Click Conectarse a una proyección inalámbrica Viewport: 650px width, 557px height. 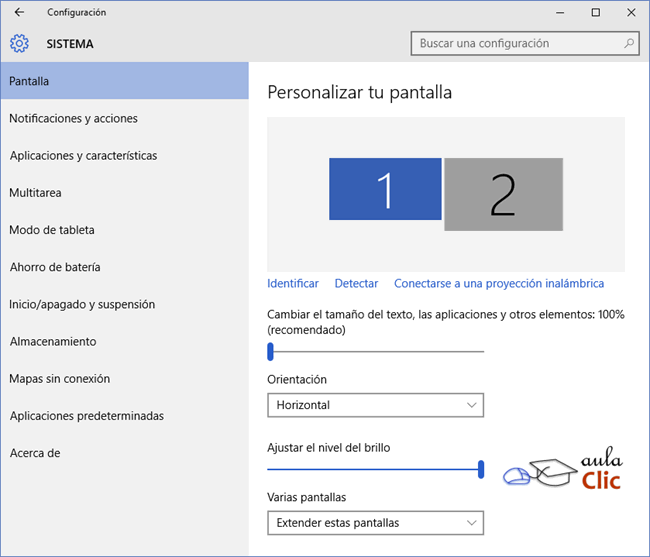coord(499,283)
